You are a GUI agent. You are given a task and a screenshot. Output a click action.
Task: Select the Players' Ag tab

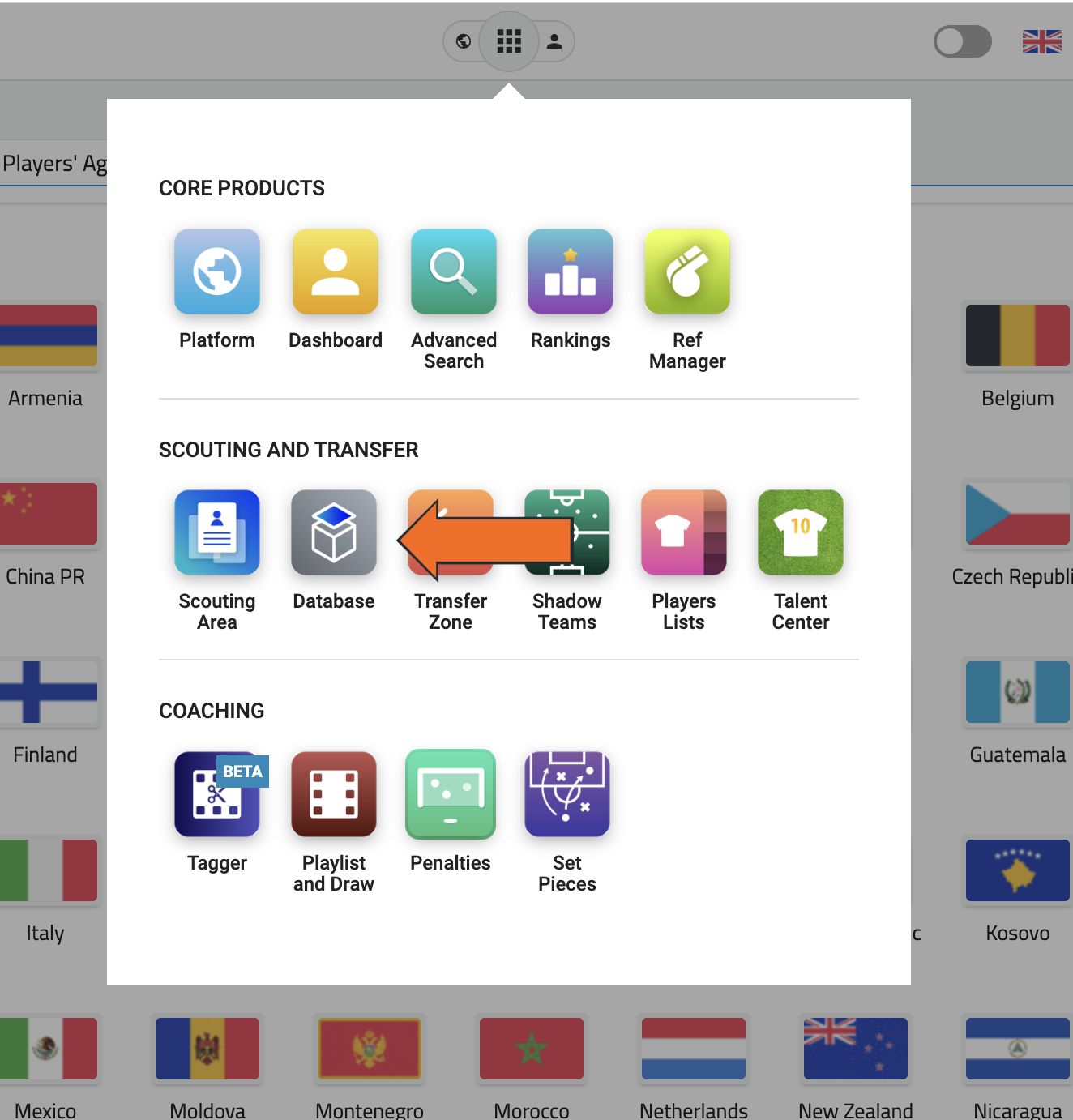pos(53,164)
